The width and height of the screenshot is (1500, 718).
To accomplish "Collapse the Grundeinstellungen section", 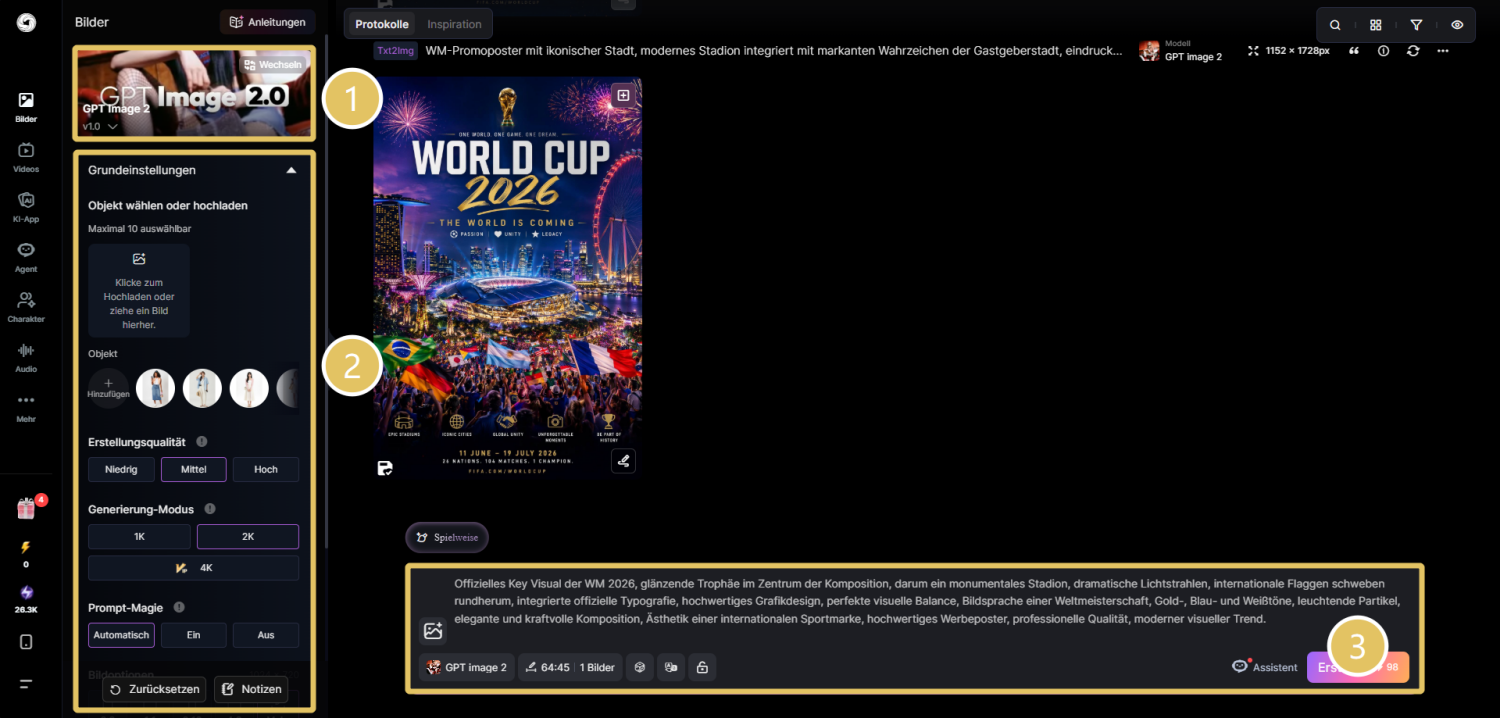I will (x=291, y=170).
